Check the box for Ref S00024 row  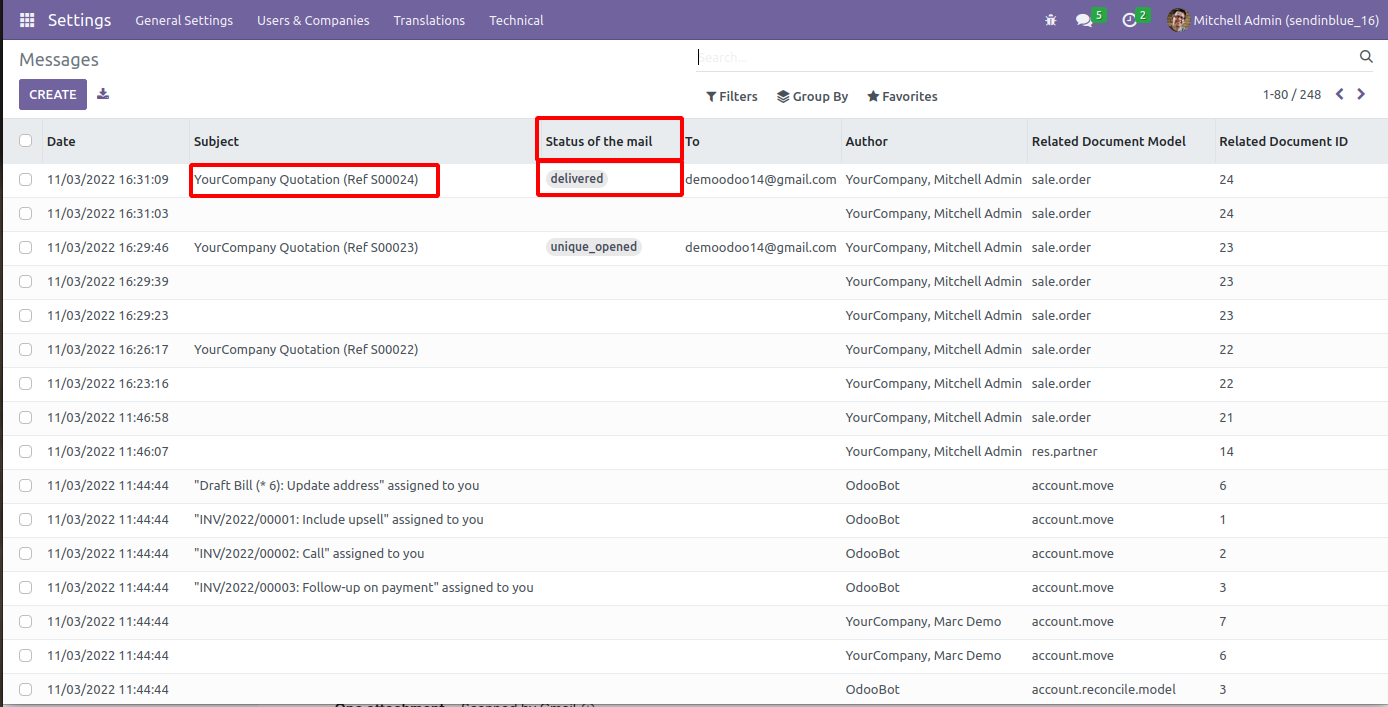(25, 180)
